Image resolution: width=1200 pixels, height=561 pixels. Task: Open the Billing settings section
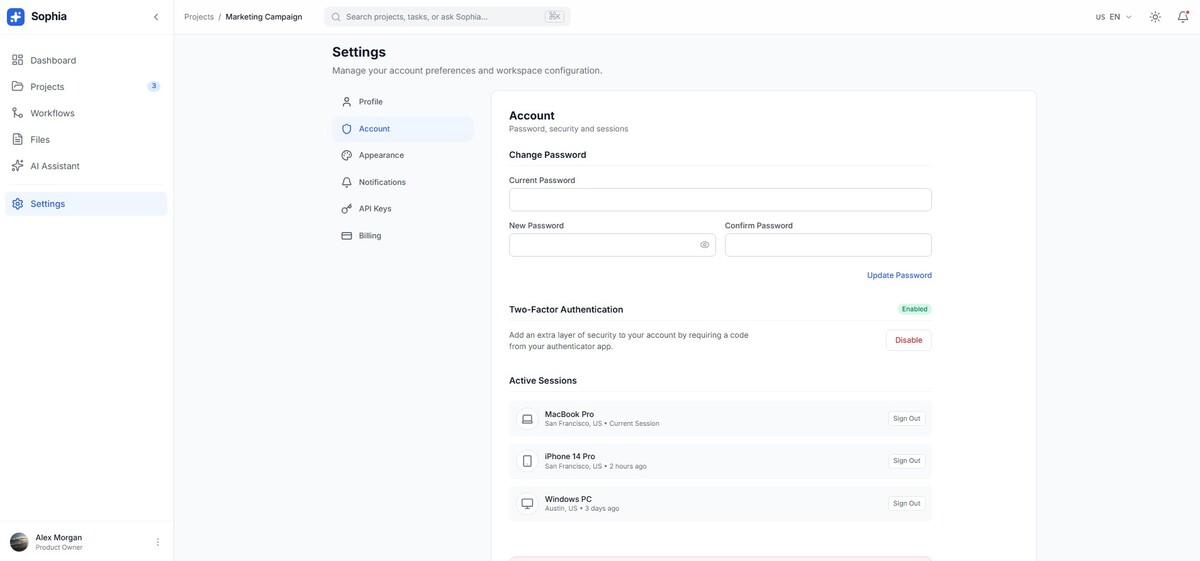point(370,236)
